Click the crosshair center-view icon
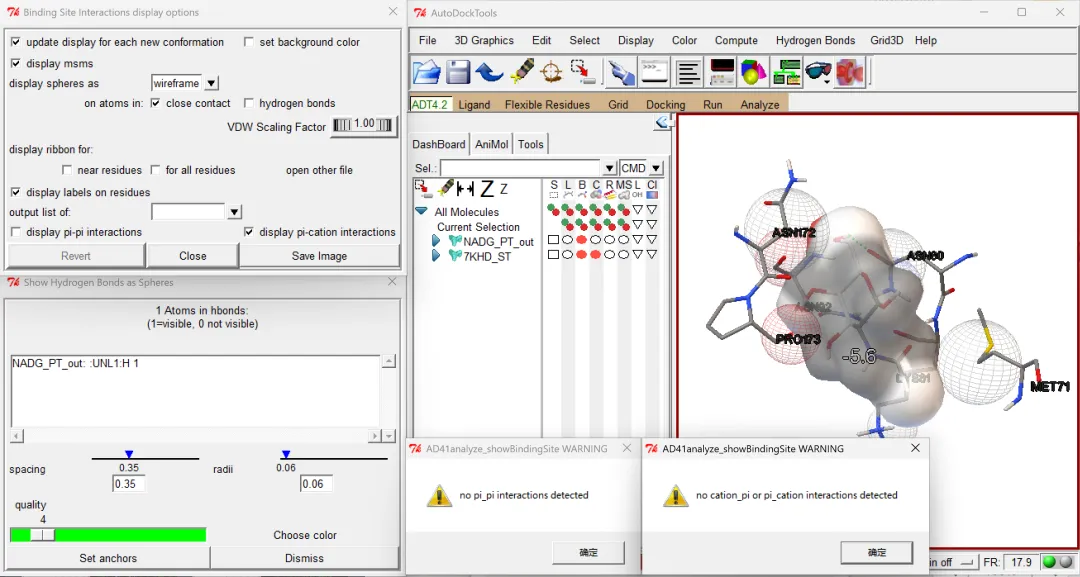 (551, 72)
